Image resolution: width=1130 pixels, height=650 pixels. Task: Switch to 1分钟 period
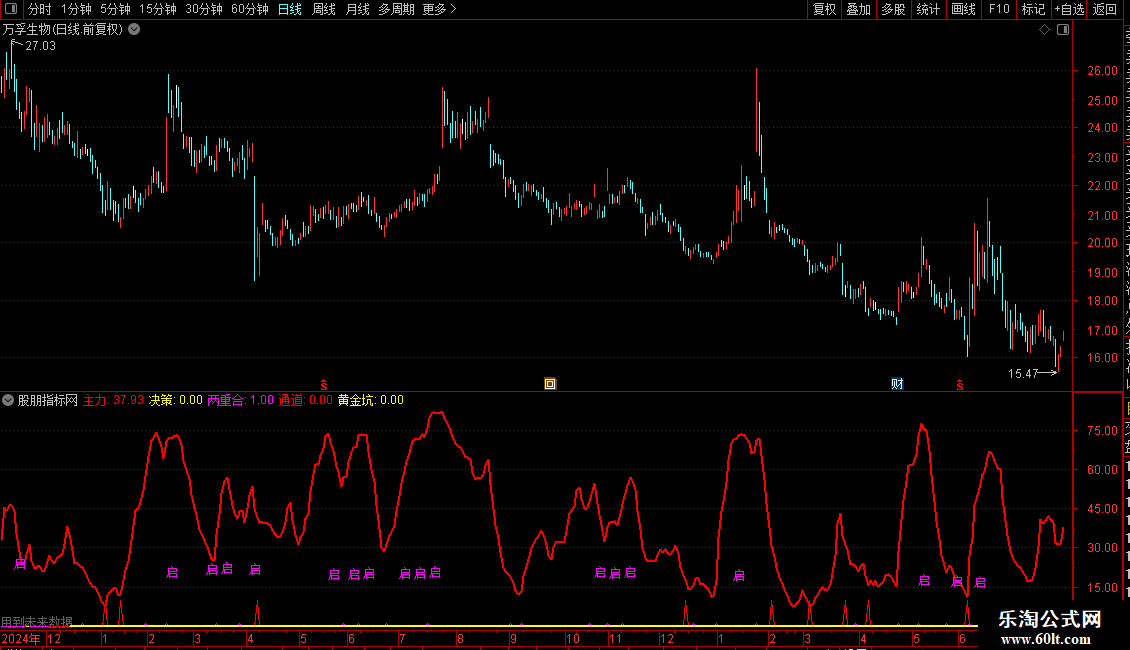[x=76, y=9]
